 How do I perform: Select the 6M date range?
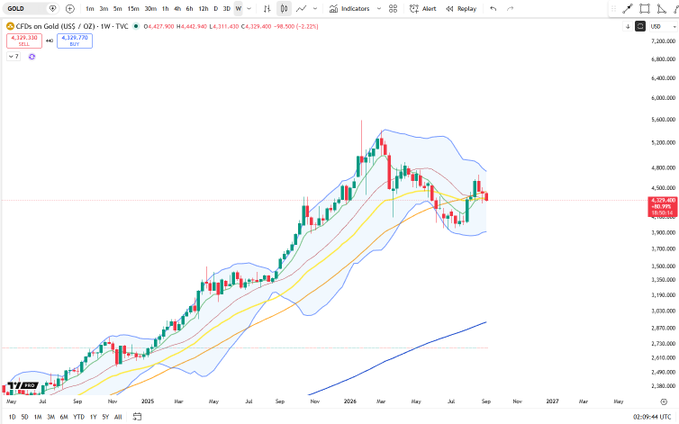pyautogui.click(x=64, y=417)
